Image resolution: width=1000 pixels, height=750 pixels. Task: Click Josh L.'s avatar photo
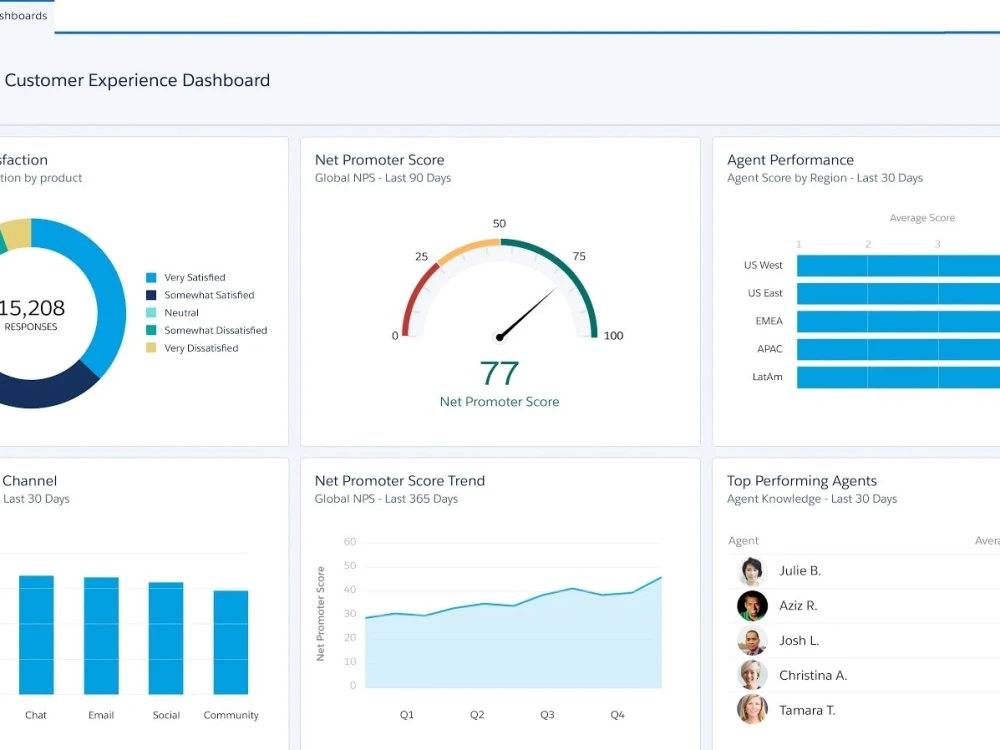click(x=752, y=640)
